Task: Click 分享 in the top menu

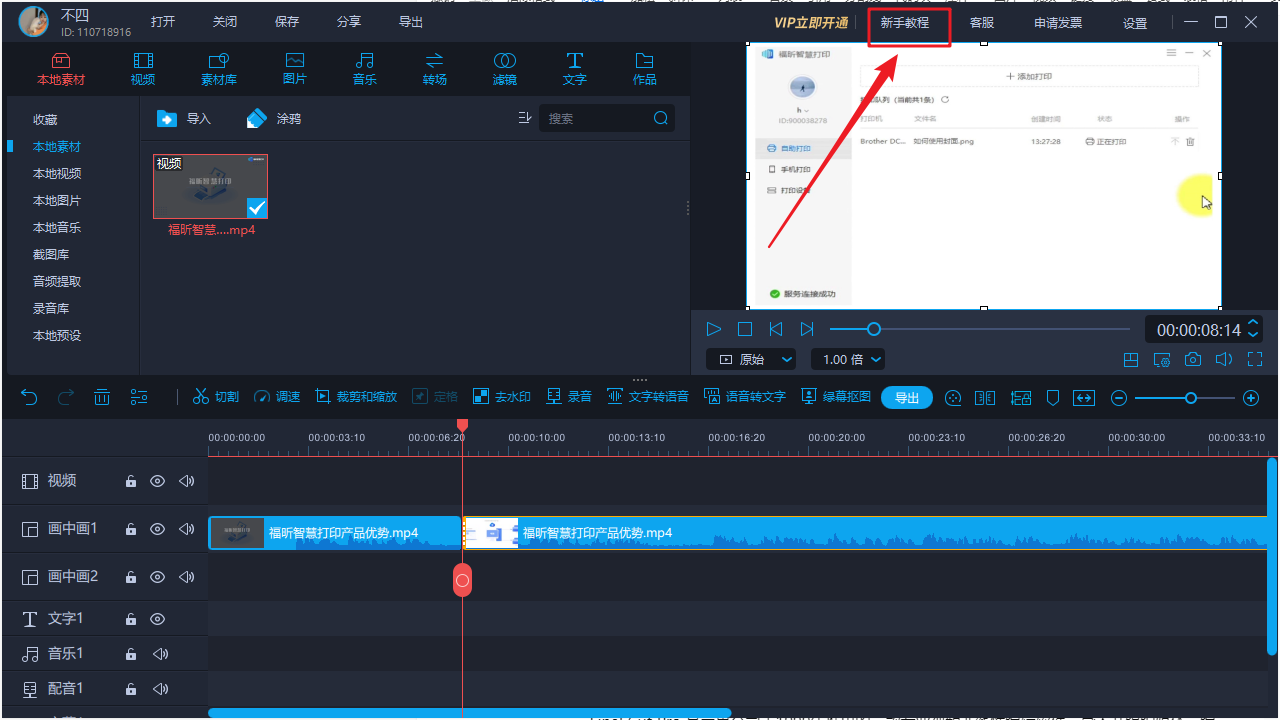Action: (x=349, y=22)
